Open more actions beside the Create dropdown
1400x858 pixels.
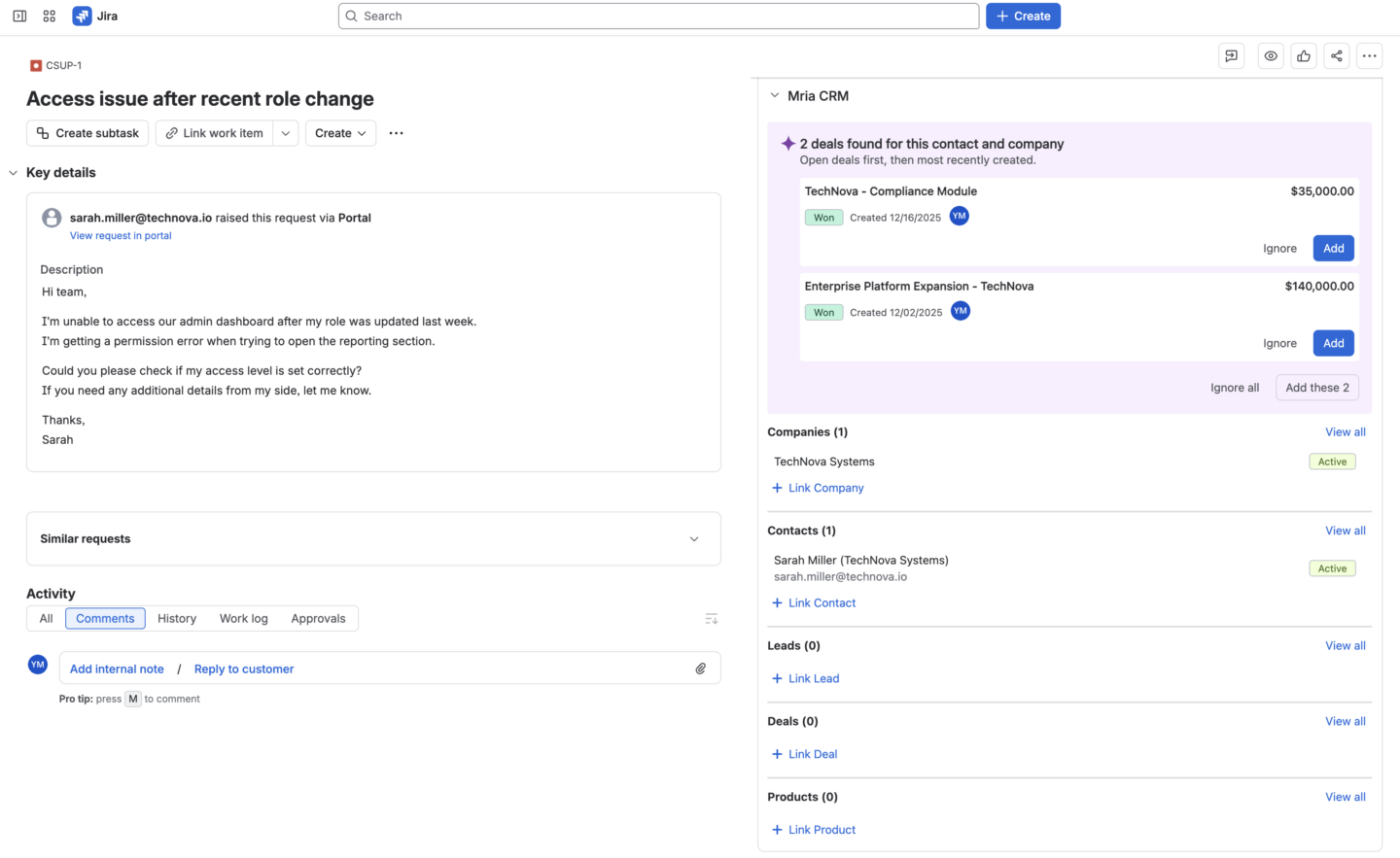point(397,133)
